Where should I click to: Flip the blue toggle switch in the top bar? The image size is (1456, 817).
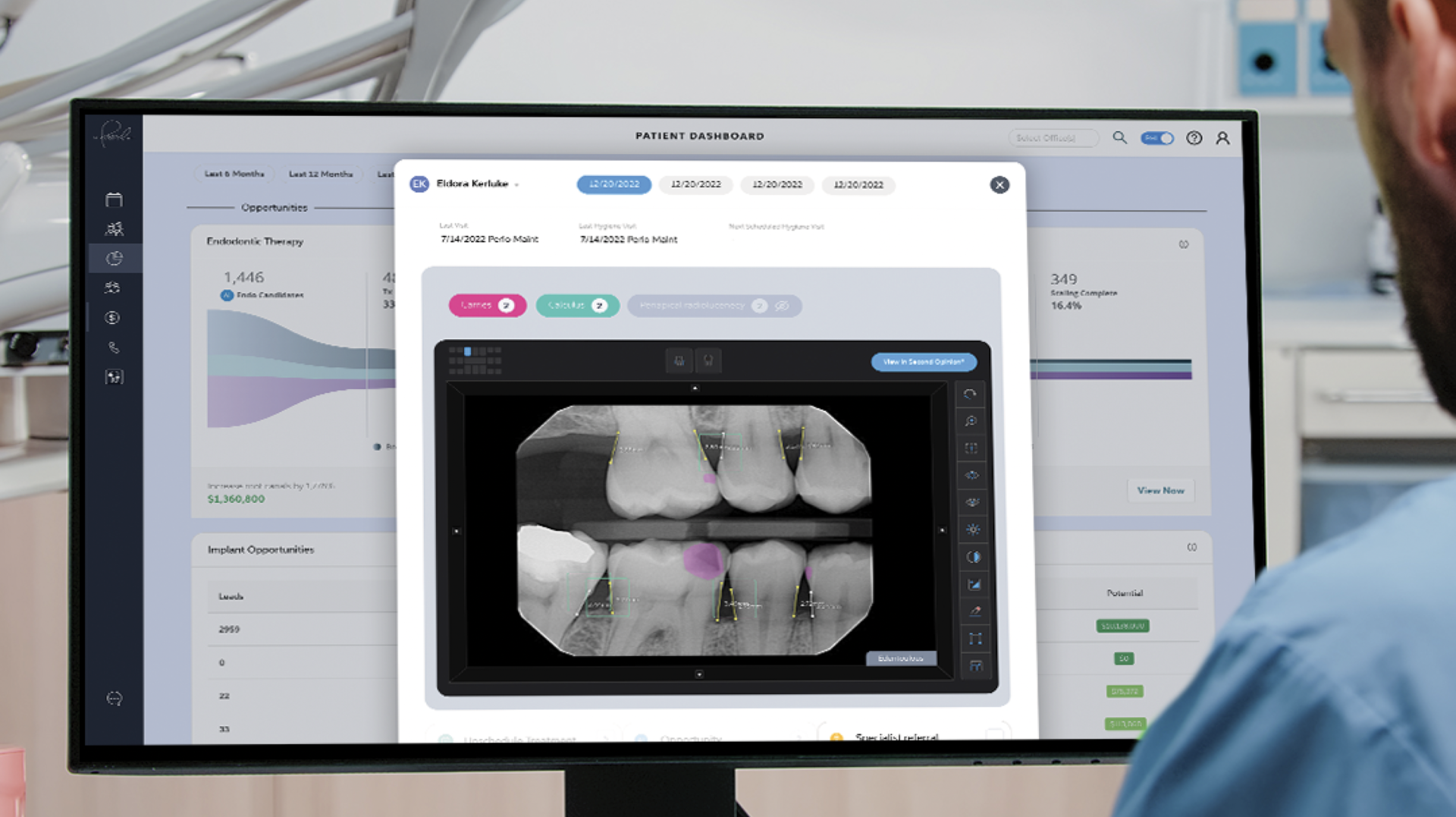pyautogui.click(x=1156, y=138)
